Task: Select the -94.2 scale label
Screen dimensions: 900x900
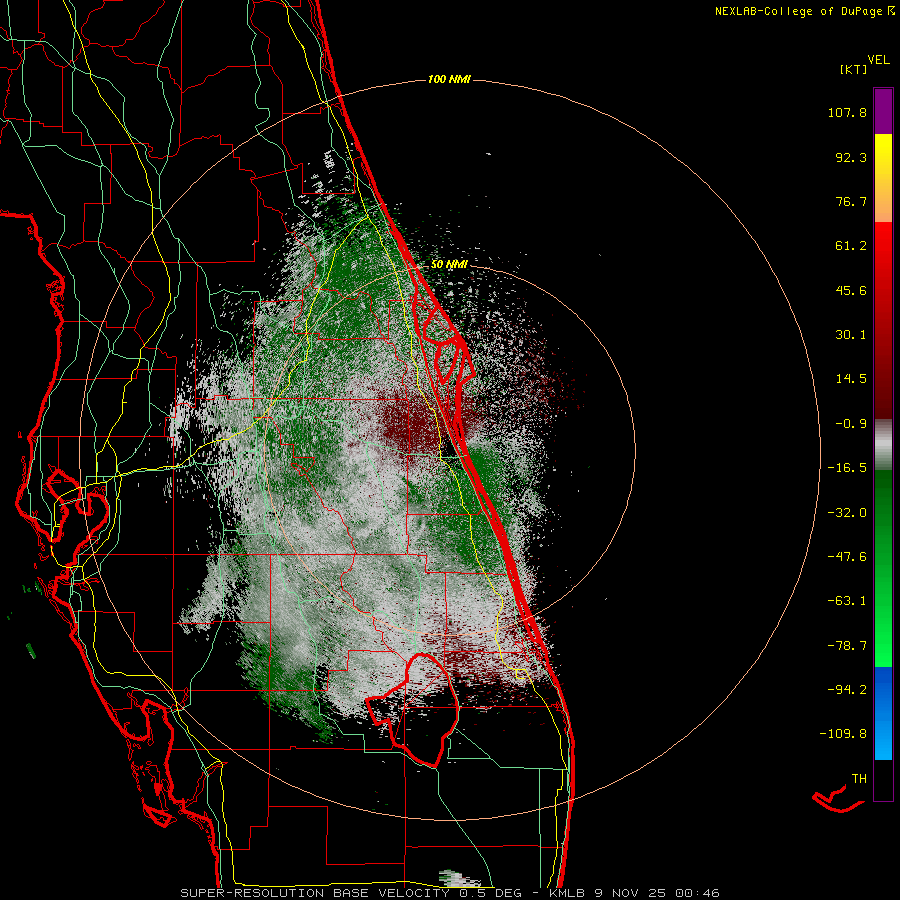Action: [847, 690]
